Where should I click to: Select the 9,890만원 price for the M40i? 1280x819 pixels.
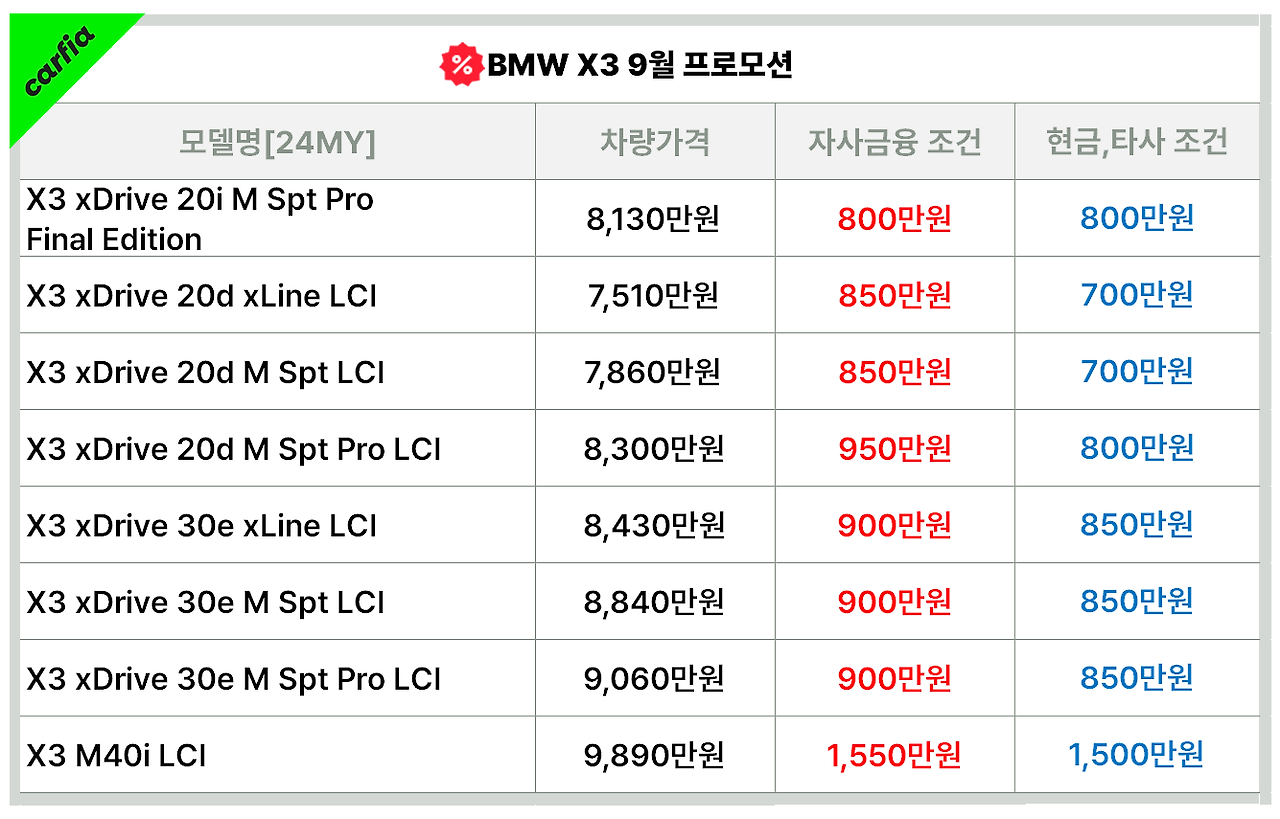[654, 756]
